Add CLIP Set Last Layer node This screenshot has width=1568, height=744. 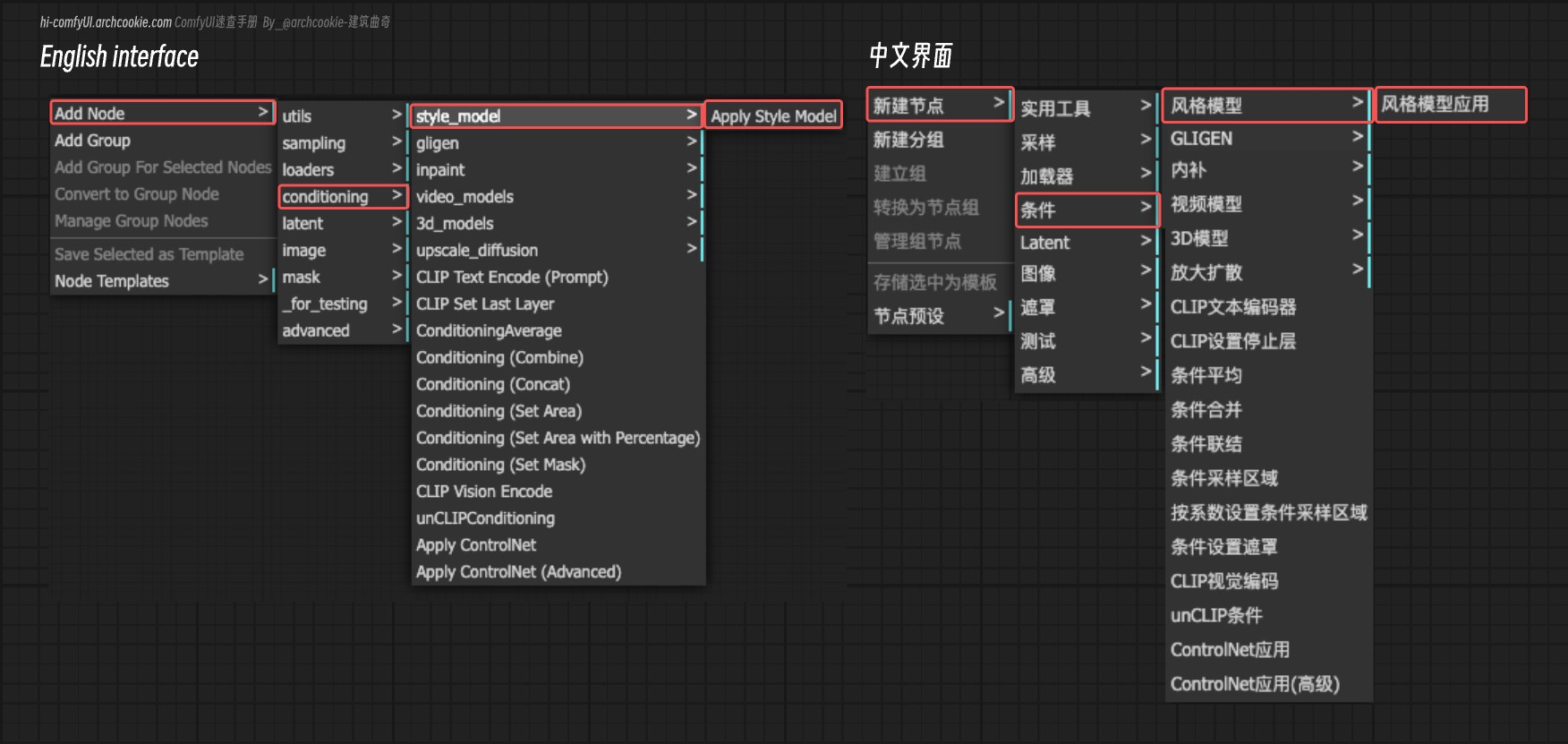click(557, 304)
